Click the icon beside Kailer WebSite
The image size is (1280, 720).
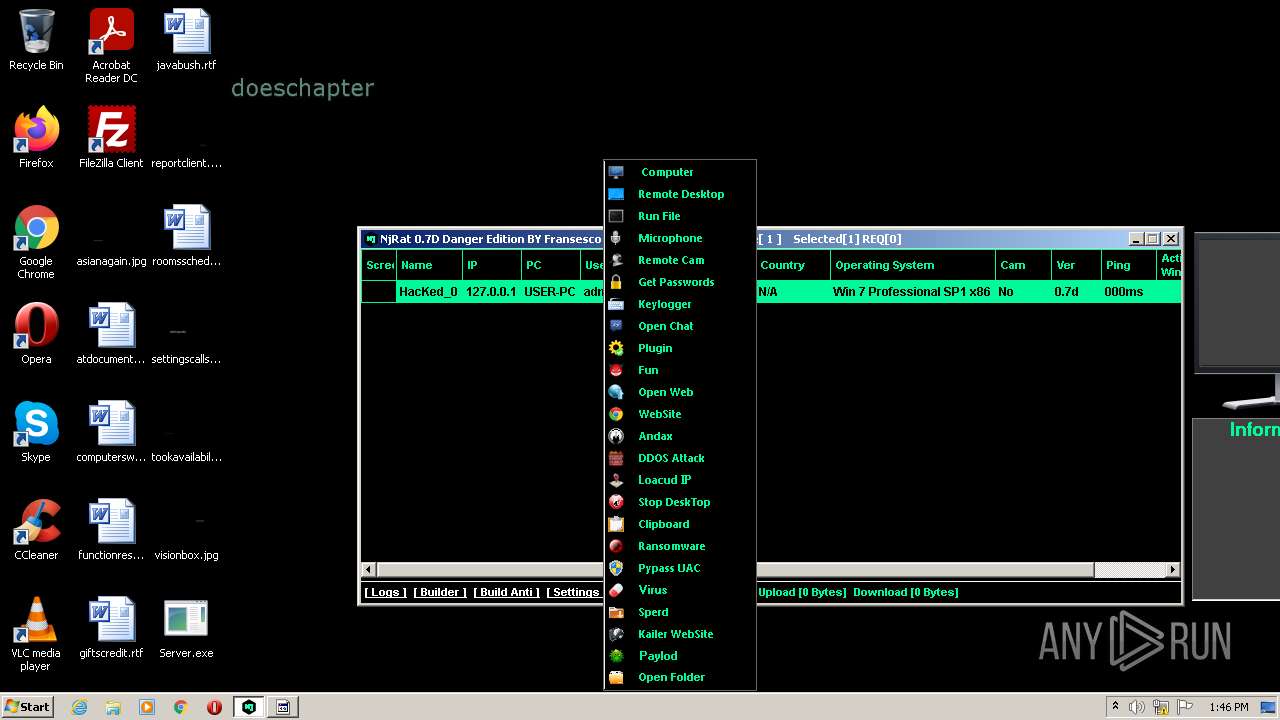616,634
